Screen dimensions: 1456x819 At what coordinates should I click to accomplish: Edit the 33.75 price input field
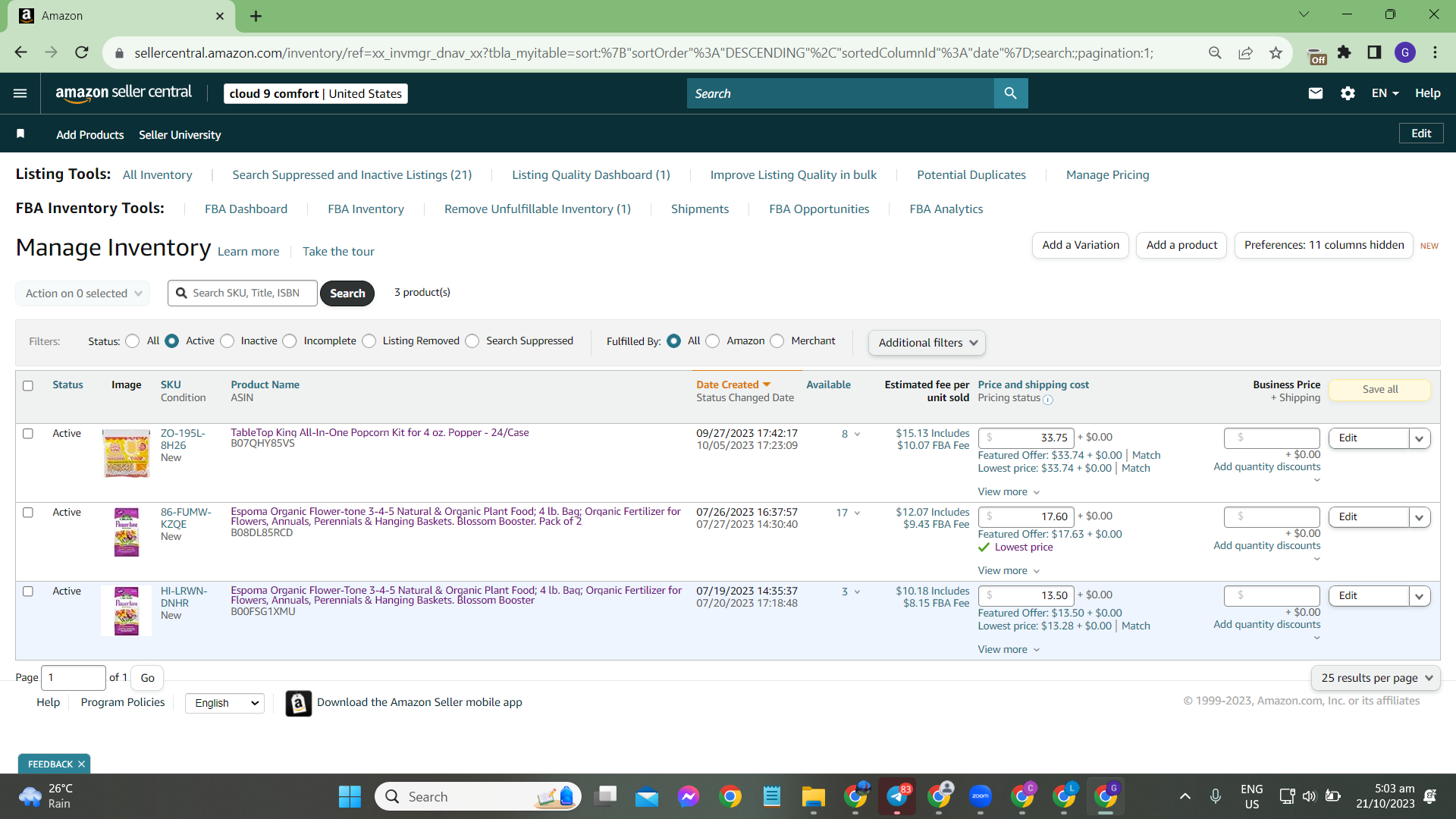point(1026,438)
